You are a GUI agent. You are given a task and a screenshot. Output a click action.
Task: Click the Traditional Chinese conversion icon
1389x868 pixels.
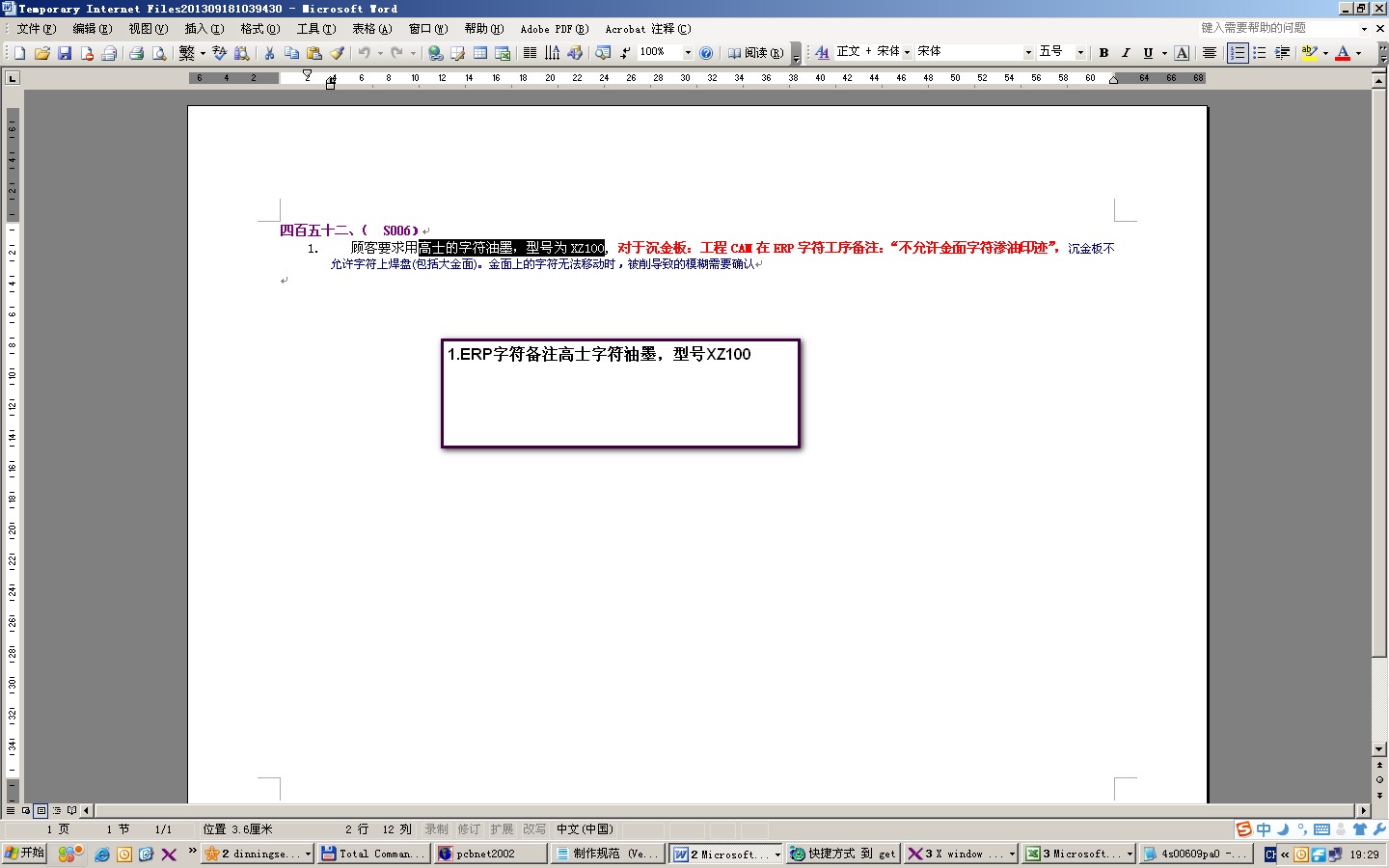(187, 53)
